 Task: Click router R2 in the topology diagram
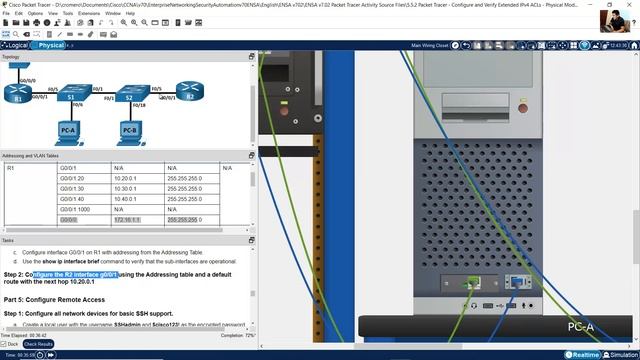(190, 91)
